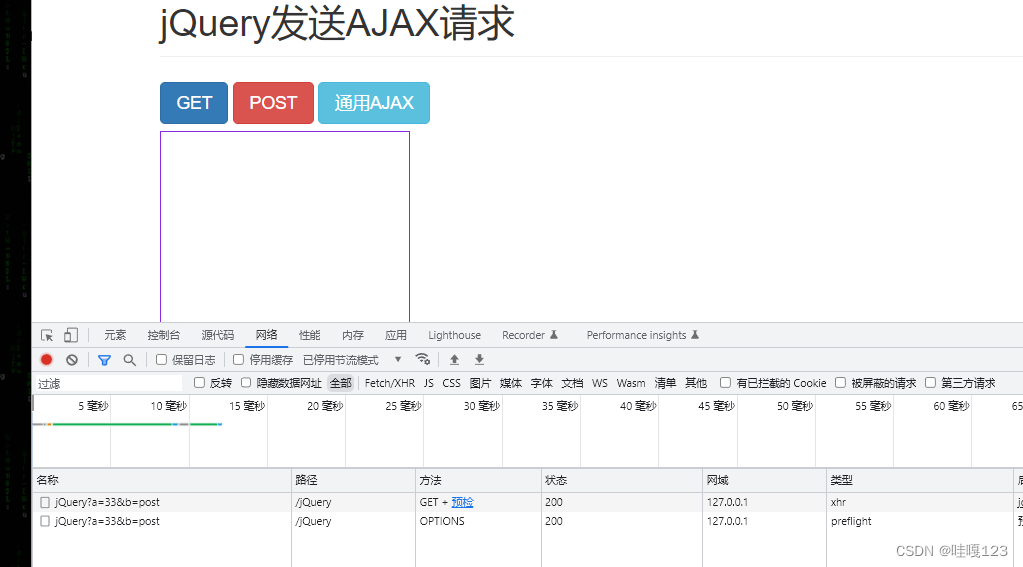Open the 内存 tab
Image resolution: width=1023 pixels, height=567 pixels.
pos(353,335)
